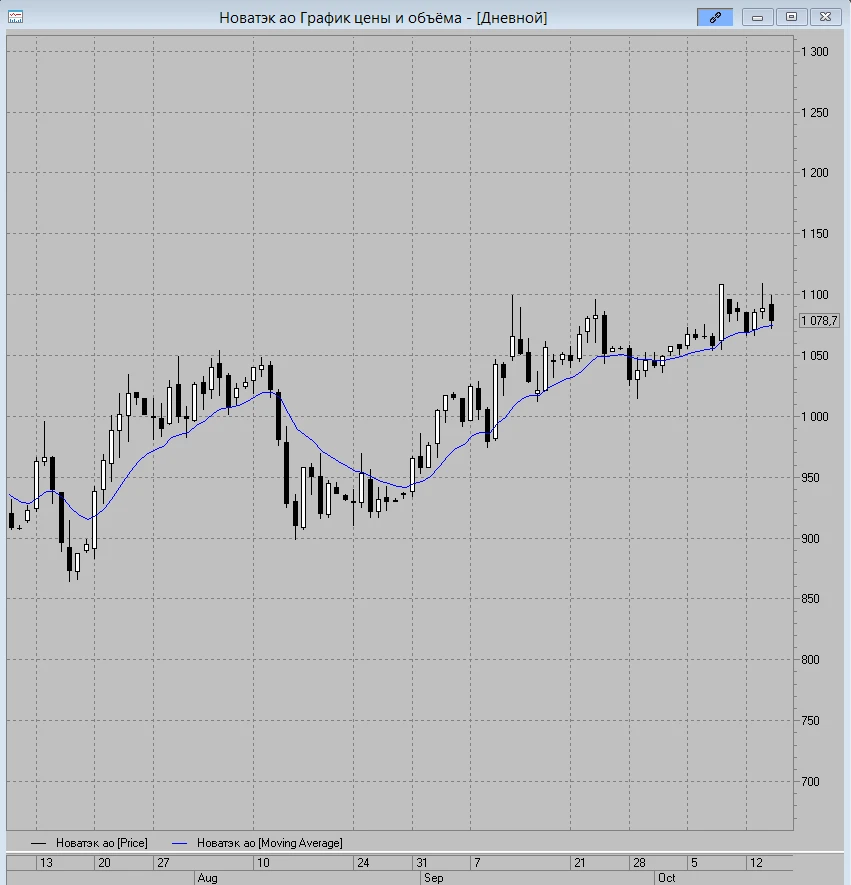Select date label 21 on time axis
Screen dimensions: 851x885
click(580, 863)
